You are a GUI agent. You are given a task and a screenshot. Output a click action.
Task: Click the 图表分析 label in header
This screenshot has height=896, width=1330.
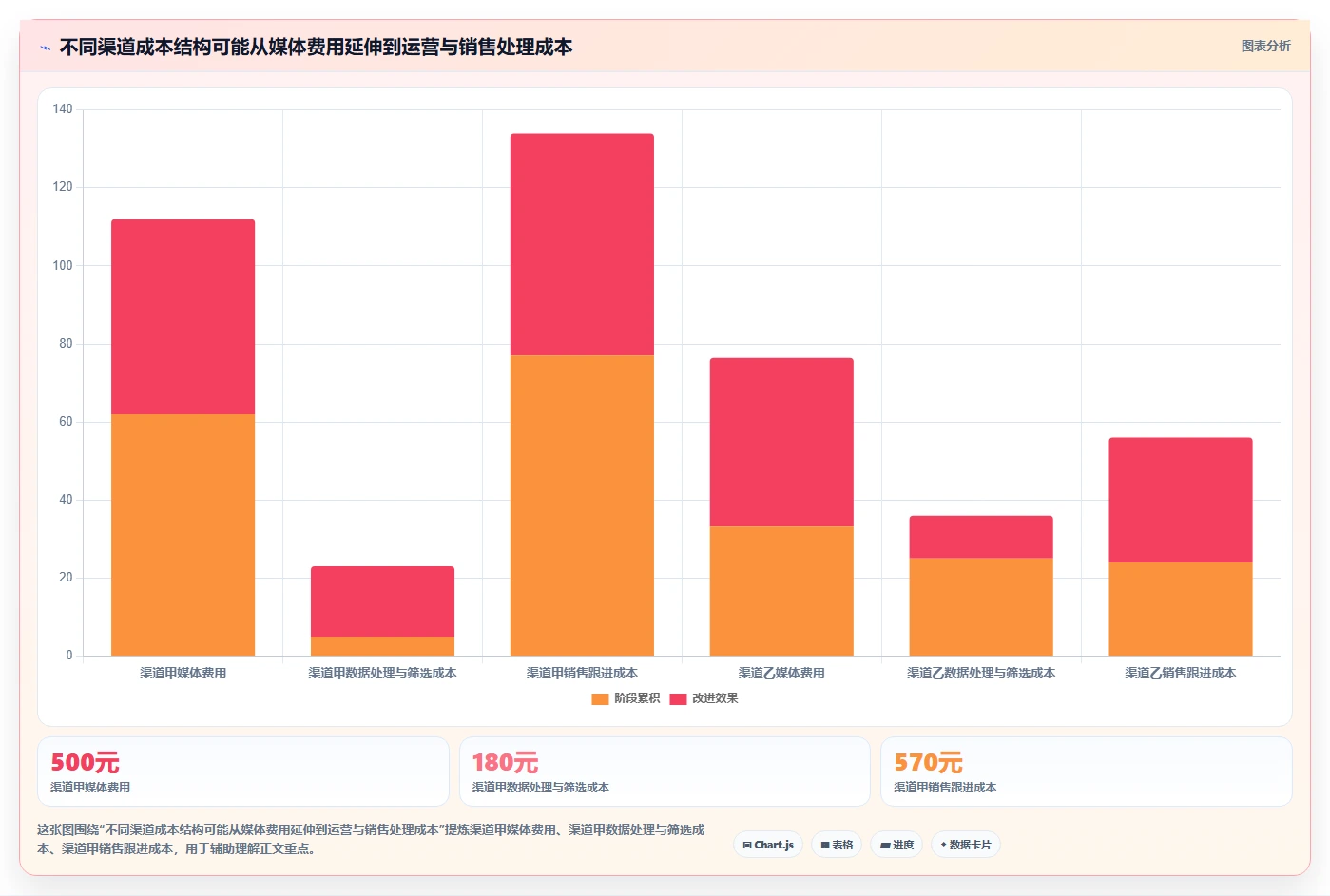(x=1265, y=46)
